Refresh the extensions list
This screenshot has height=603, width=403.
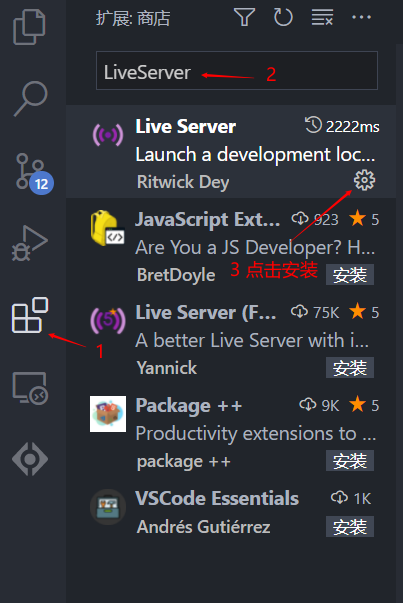coord(283,17)
